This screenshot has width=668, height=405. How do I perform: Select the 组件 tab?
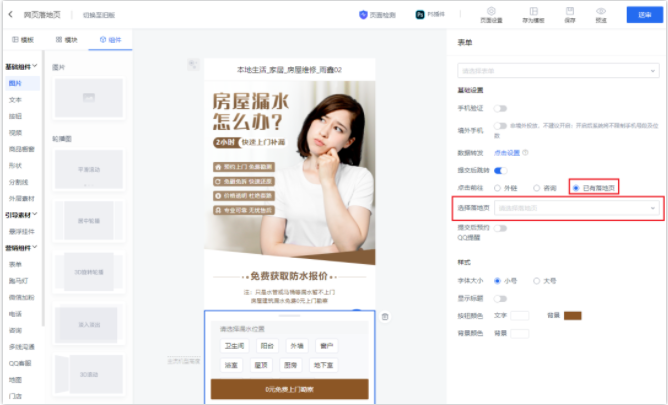(110, 40)
